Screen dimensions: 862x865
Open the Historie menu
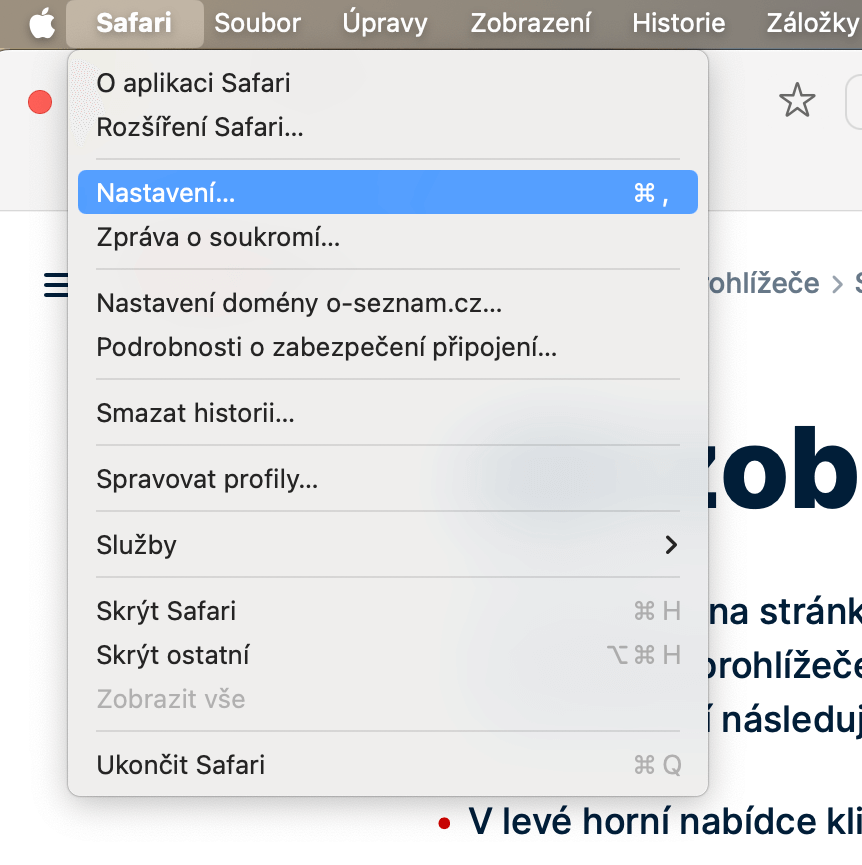pyautogui.click(x=679, y=23)
